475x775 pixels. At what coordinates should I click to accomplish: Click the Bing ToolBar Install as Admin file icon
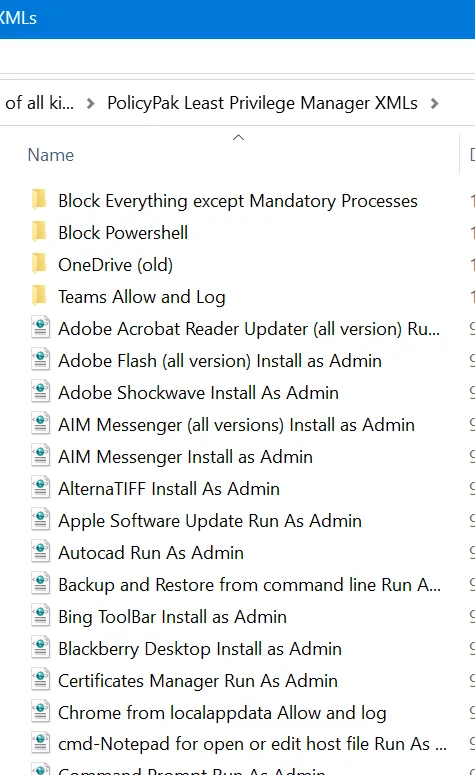click(x=41, y=617)
